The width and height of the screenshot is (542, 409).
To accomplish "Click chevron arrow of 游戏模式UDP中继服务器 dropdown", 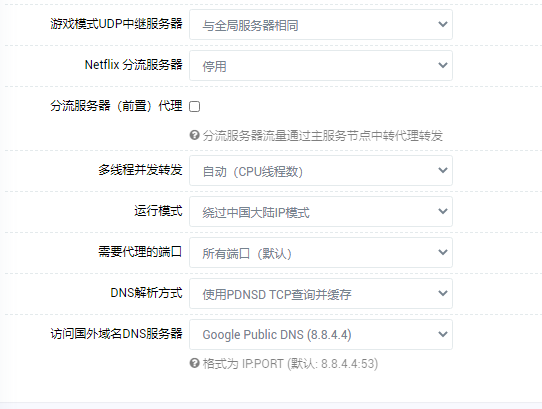I will click(x=443, y=24).
